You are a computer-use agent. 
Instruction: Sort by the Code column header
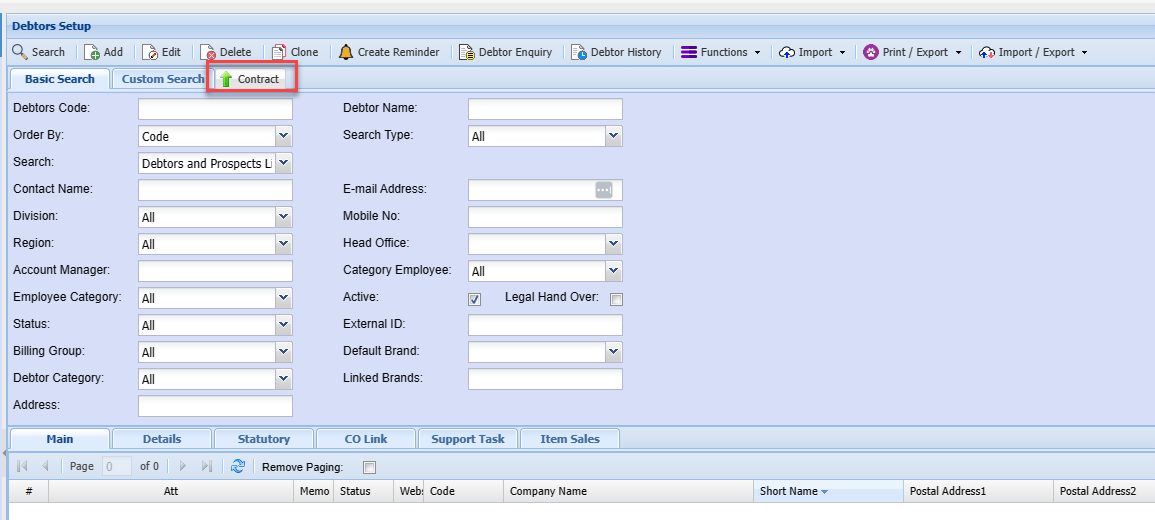point(463,491)
